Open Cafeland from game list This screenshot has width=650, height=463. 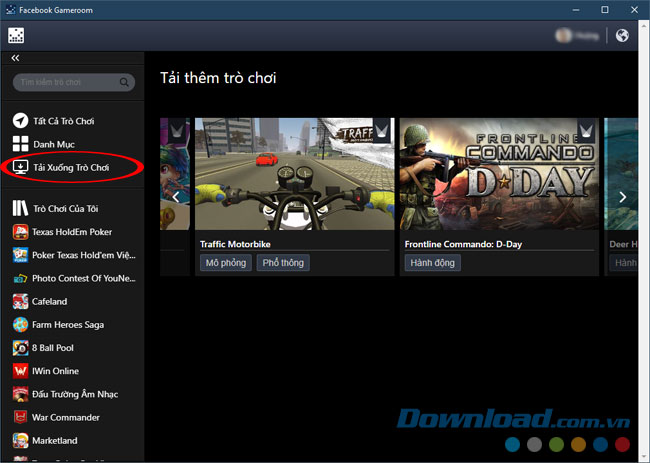50,301
